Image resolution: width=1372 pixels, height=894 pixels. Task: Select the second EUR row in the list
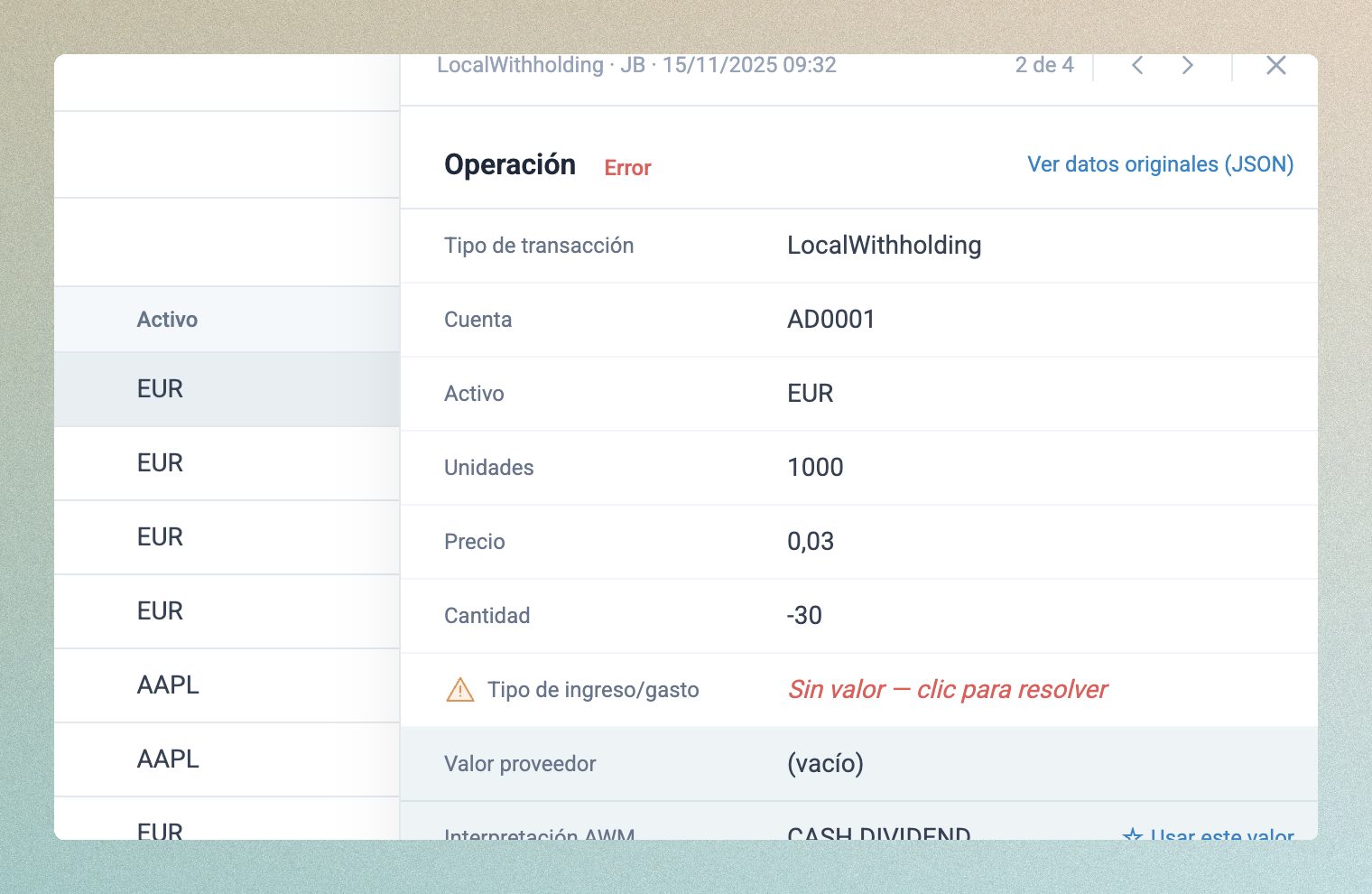161,463
